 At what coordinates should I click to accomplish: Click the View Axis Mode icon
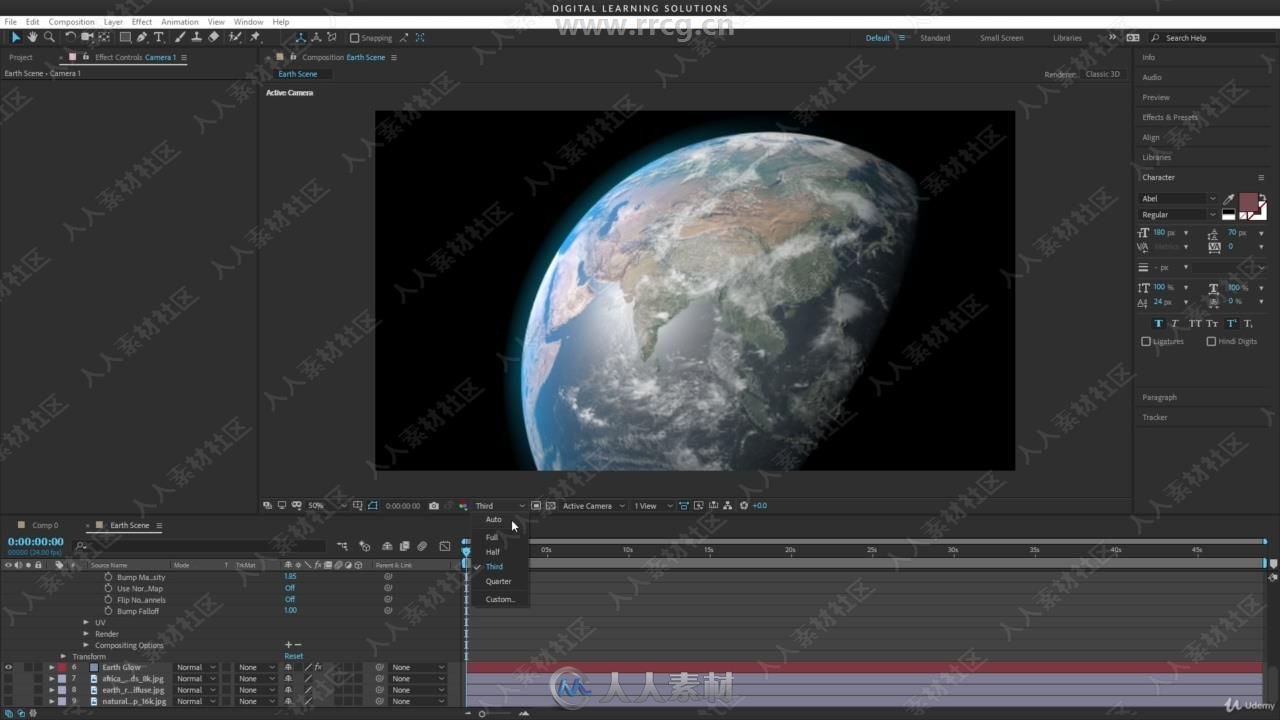coord(332,37)
